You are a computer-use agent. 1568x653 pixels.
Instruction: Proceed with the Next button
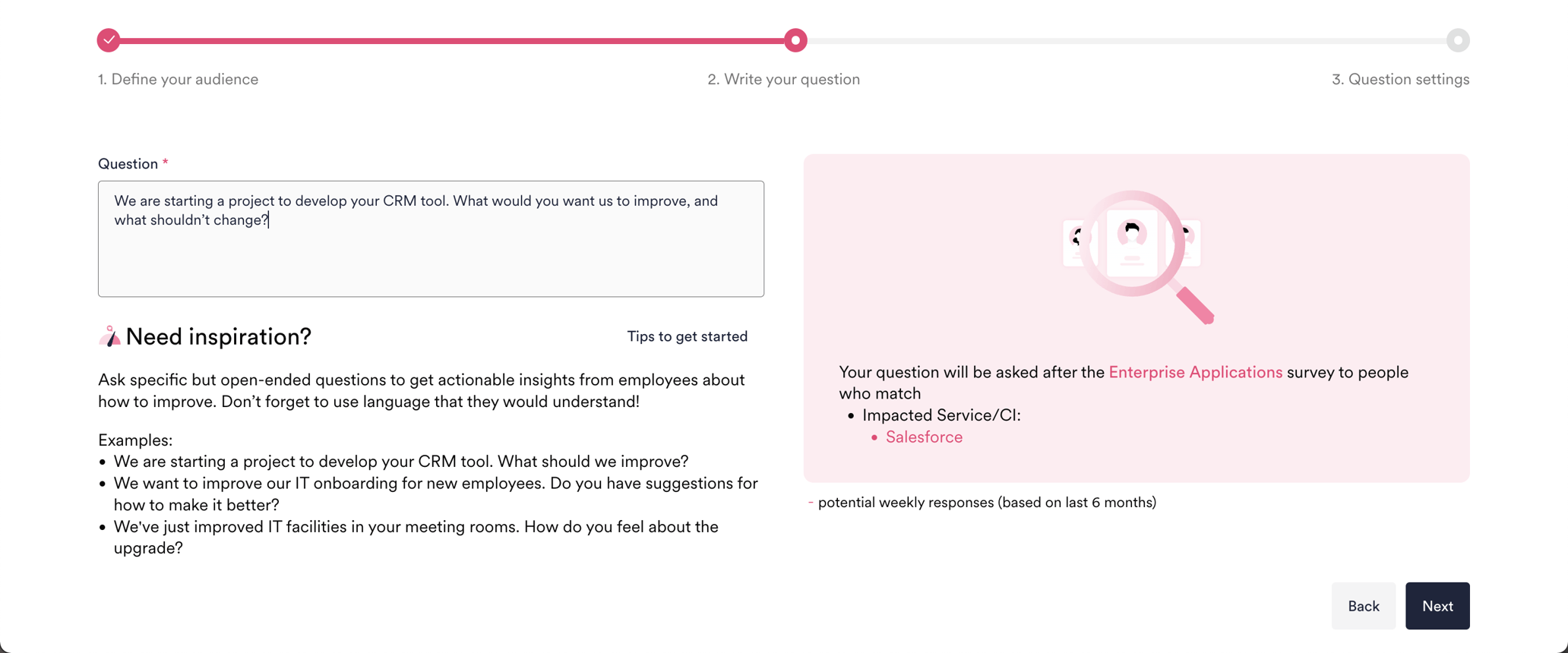pos(1437,606)
